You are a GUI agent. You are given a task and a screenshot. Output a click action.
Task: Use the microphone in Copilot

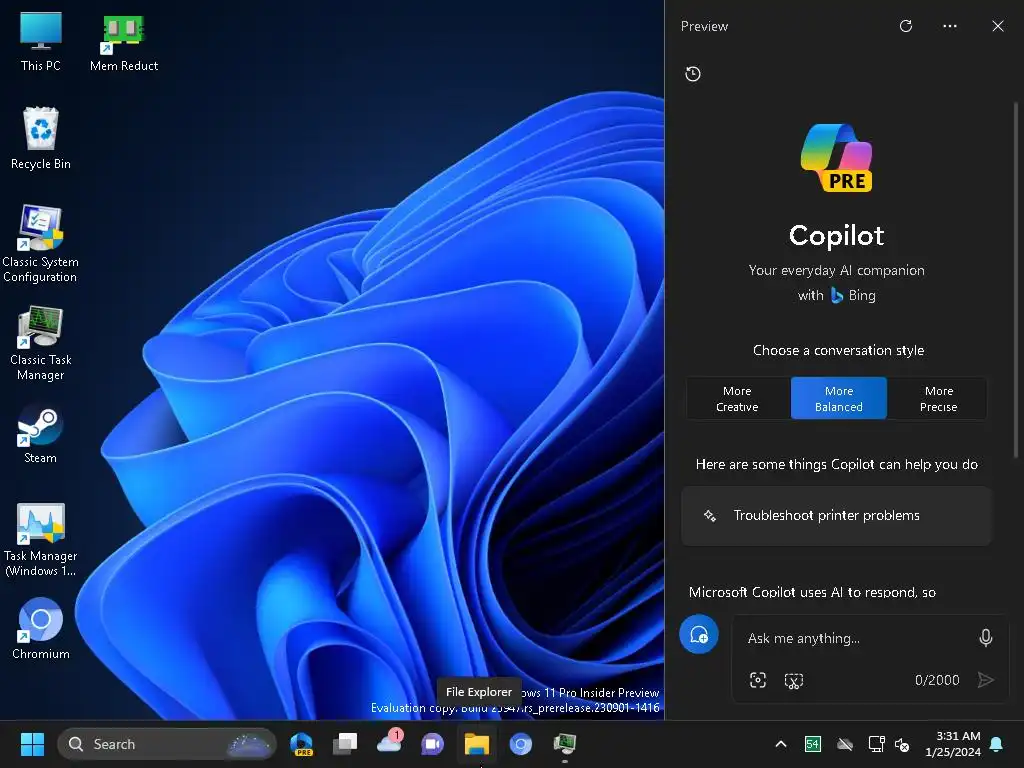coord(986,637)
